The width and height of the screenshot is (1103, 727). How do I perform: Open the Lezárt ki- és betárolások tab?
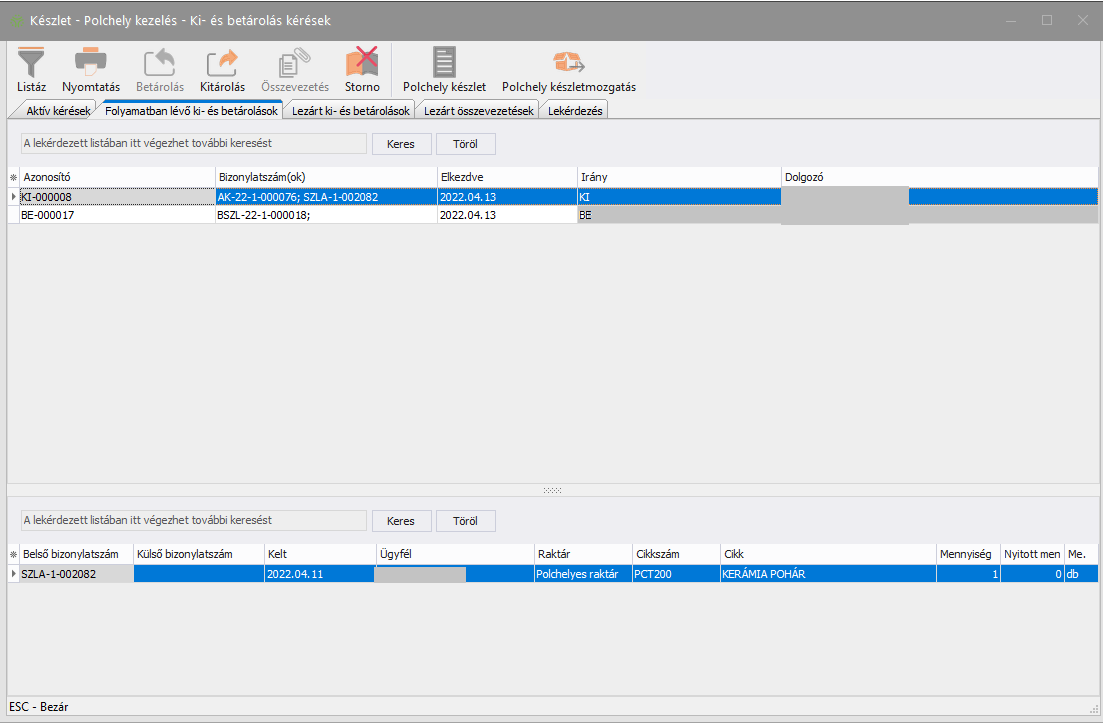point(351,111)
